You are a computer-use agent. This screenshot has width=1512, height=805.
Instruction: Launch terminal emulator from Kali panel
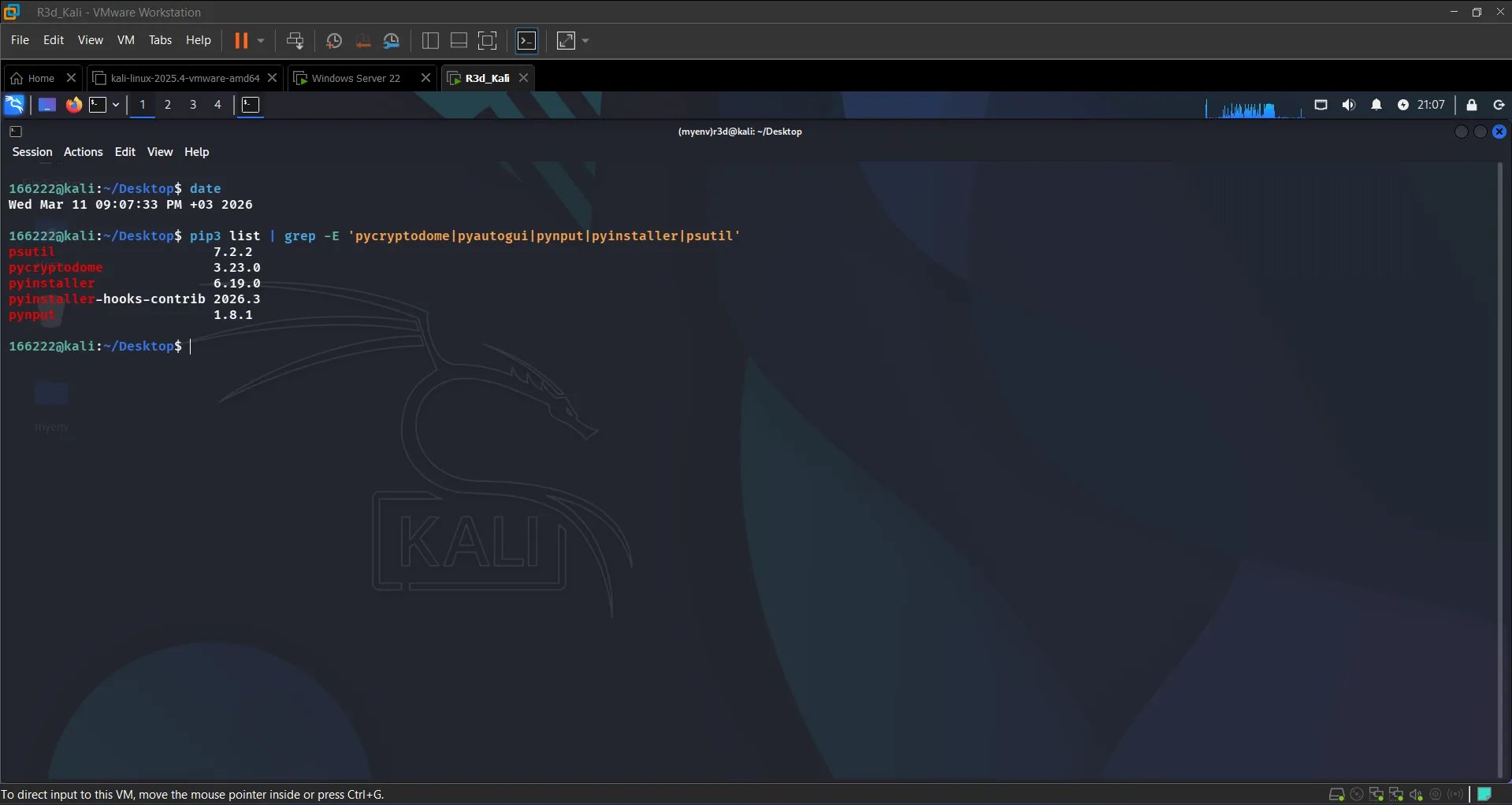(98, 105)
